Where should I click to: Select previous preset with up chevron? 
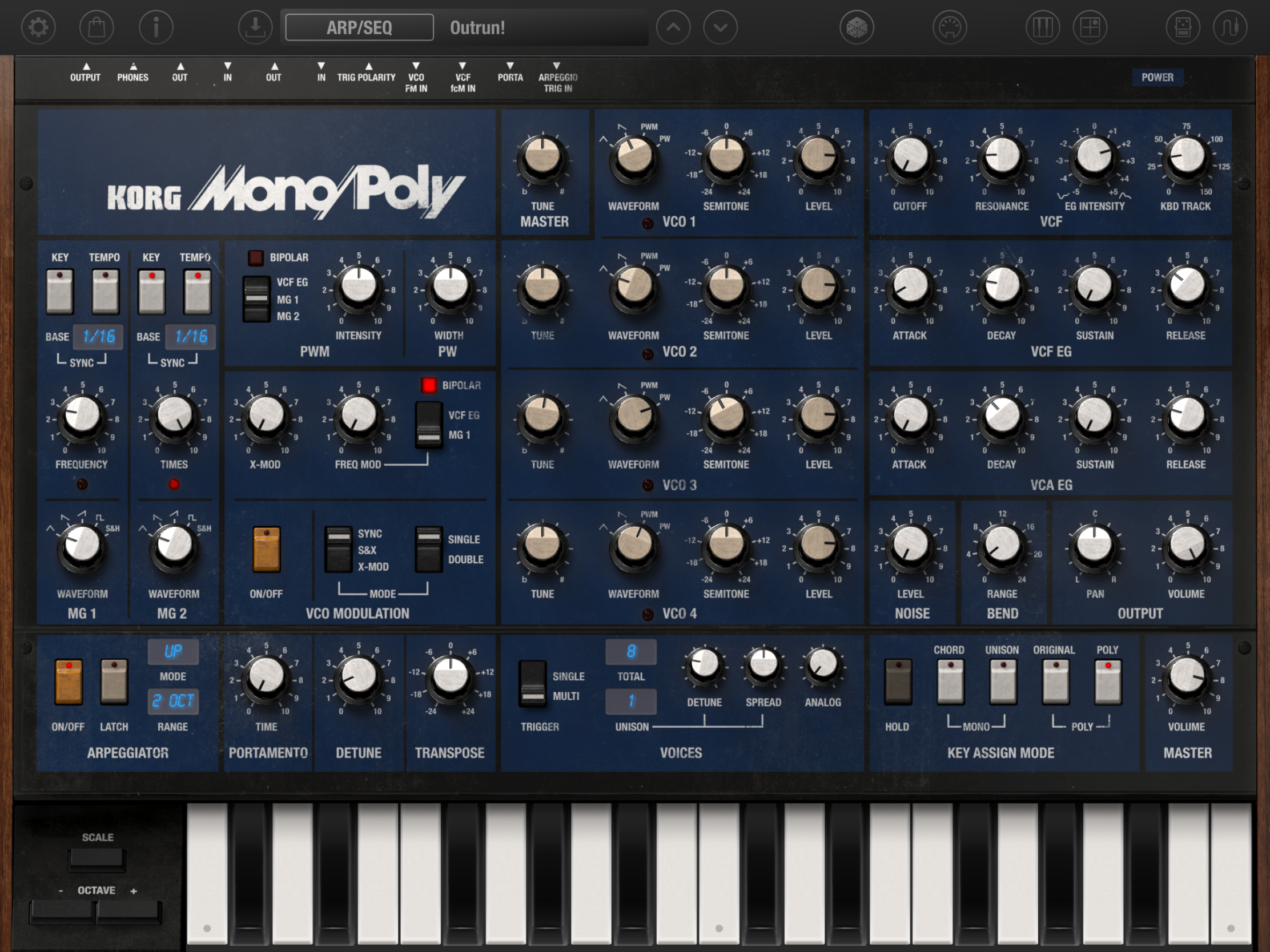673,27
